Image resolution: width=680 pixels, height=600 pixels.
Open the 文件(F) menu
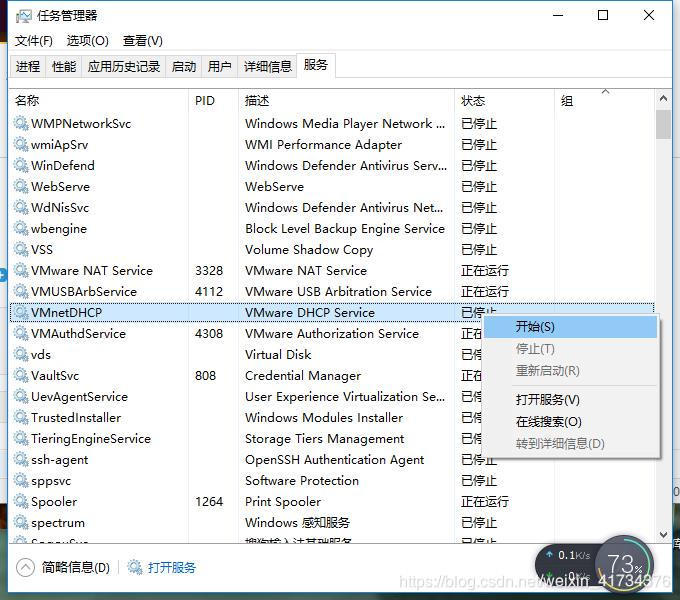34,41
